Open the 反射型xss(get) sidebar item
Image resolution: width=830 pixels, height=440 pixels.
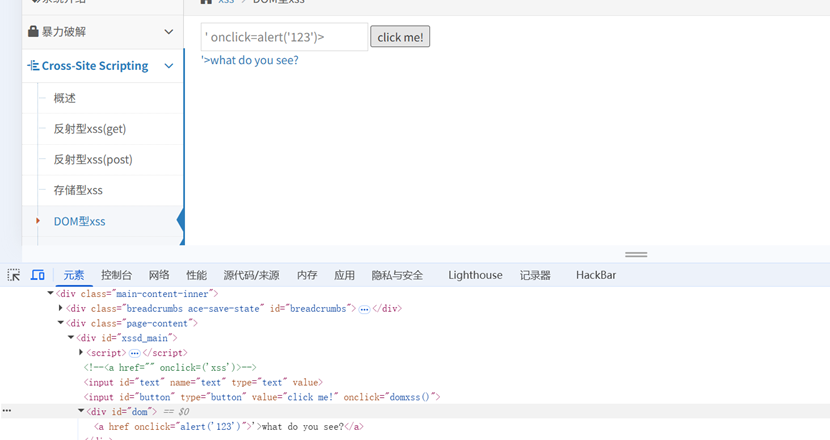[90, 129]
